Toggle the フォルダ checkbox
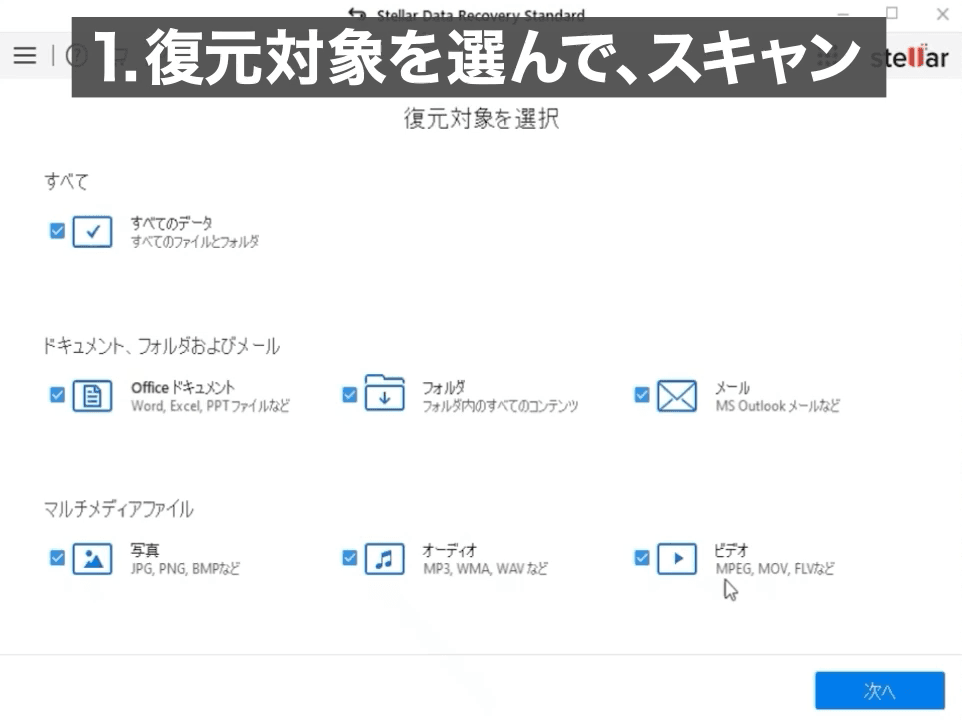Image resolution: width=962 pixels, height=720 pixels. coord(349,394)
